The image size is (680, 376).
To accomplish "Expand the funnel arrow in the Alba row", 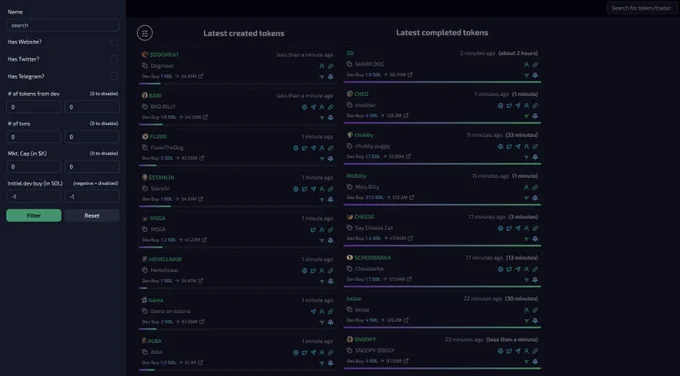I will [x=322, y=363].
